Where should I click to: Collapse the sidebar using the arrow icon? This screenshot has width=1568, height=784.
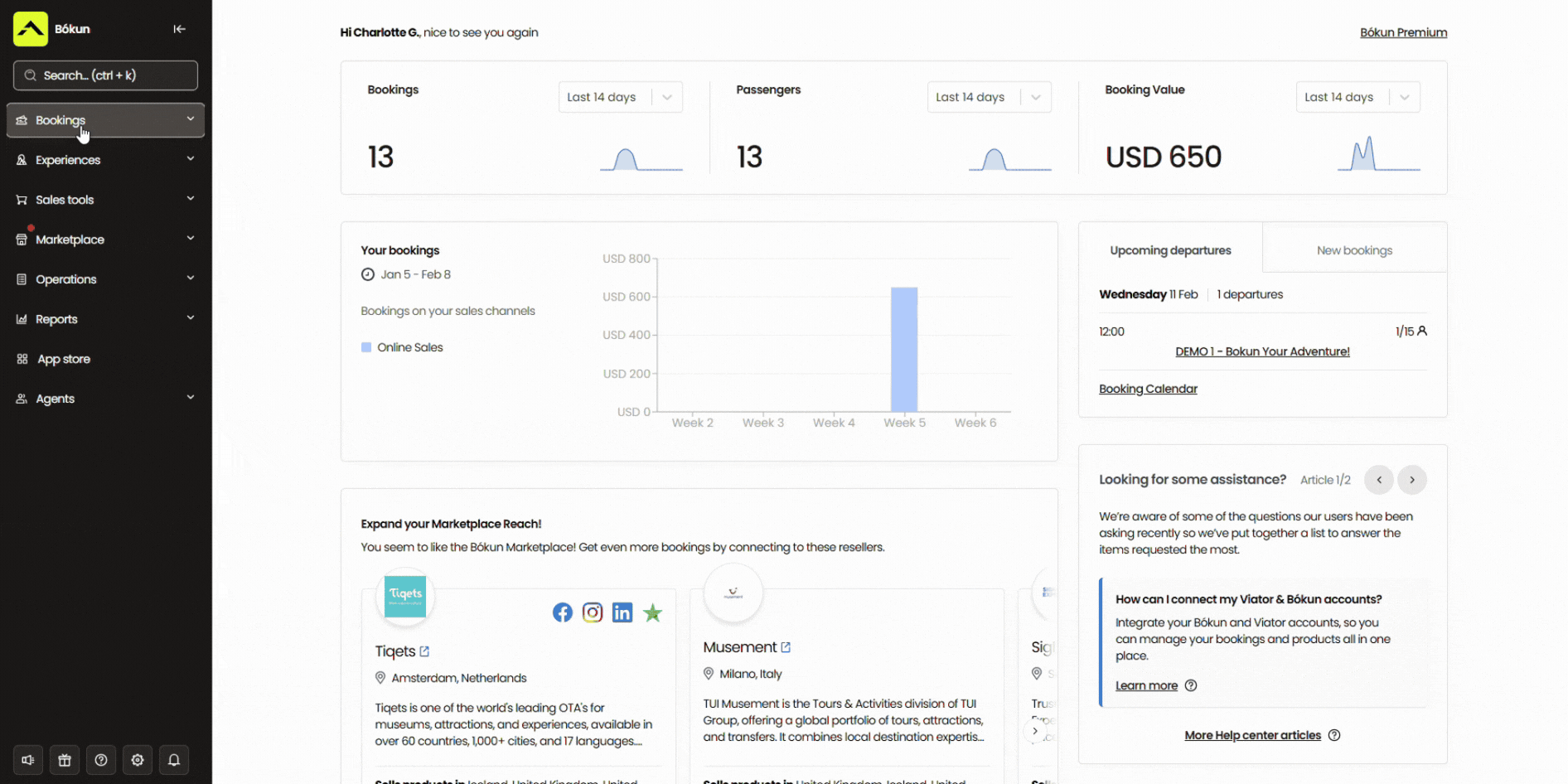click(179, 29)
